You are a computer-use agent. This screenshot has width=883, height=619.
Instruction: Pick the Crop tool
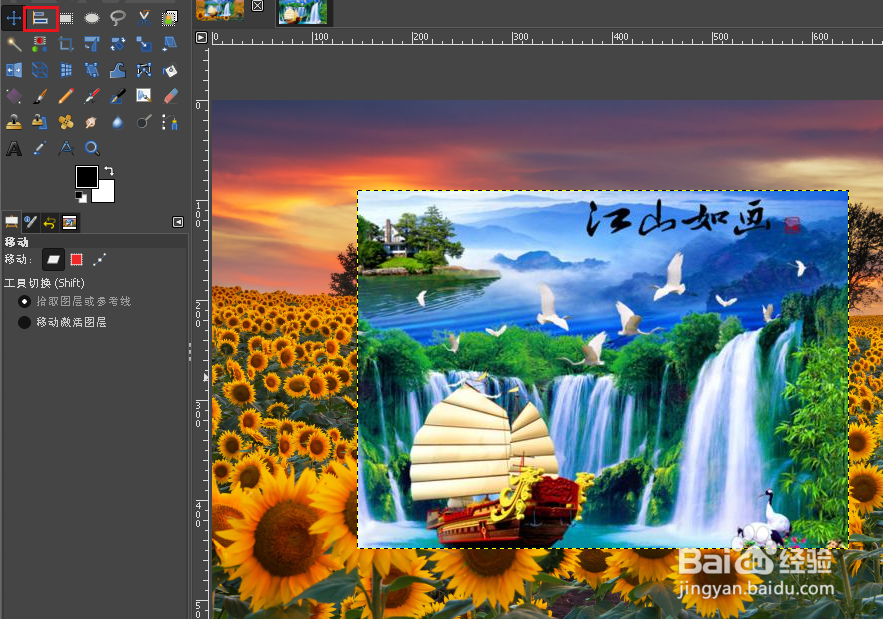[x=65, y=44]
